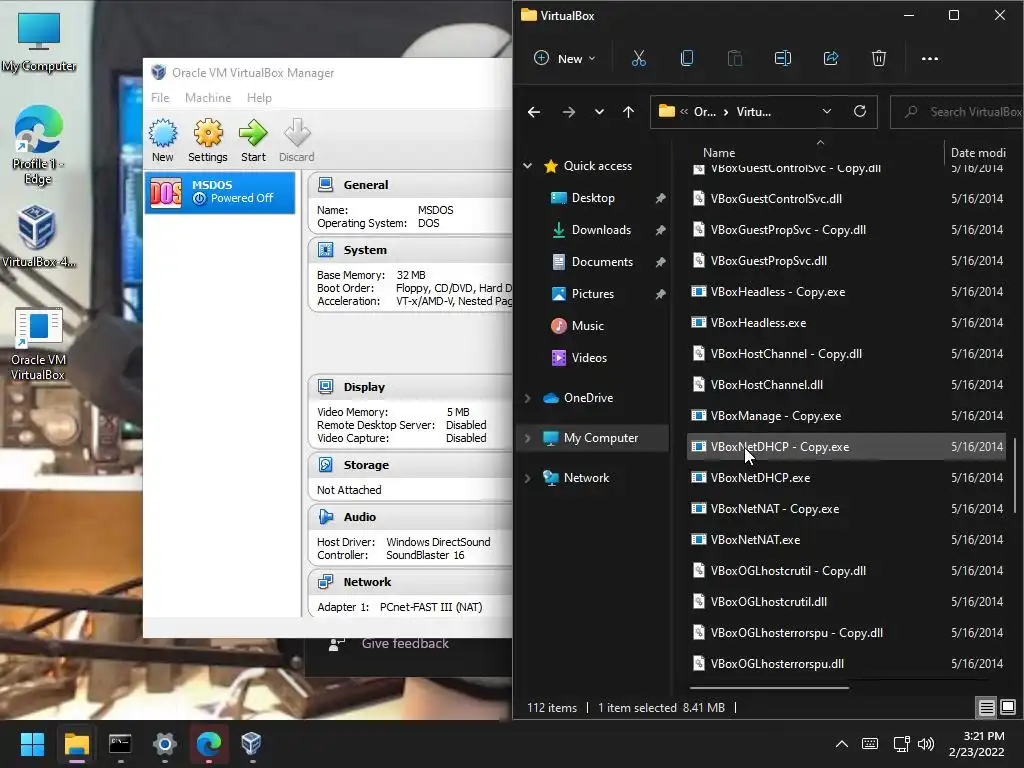Click the Network section adapter icon
This screenshot has height=768, width=1024.
325,581
